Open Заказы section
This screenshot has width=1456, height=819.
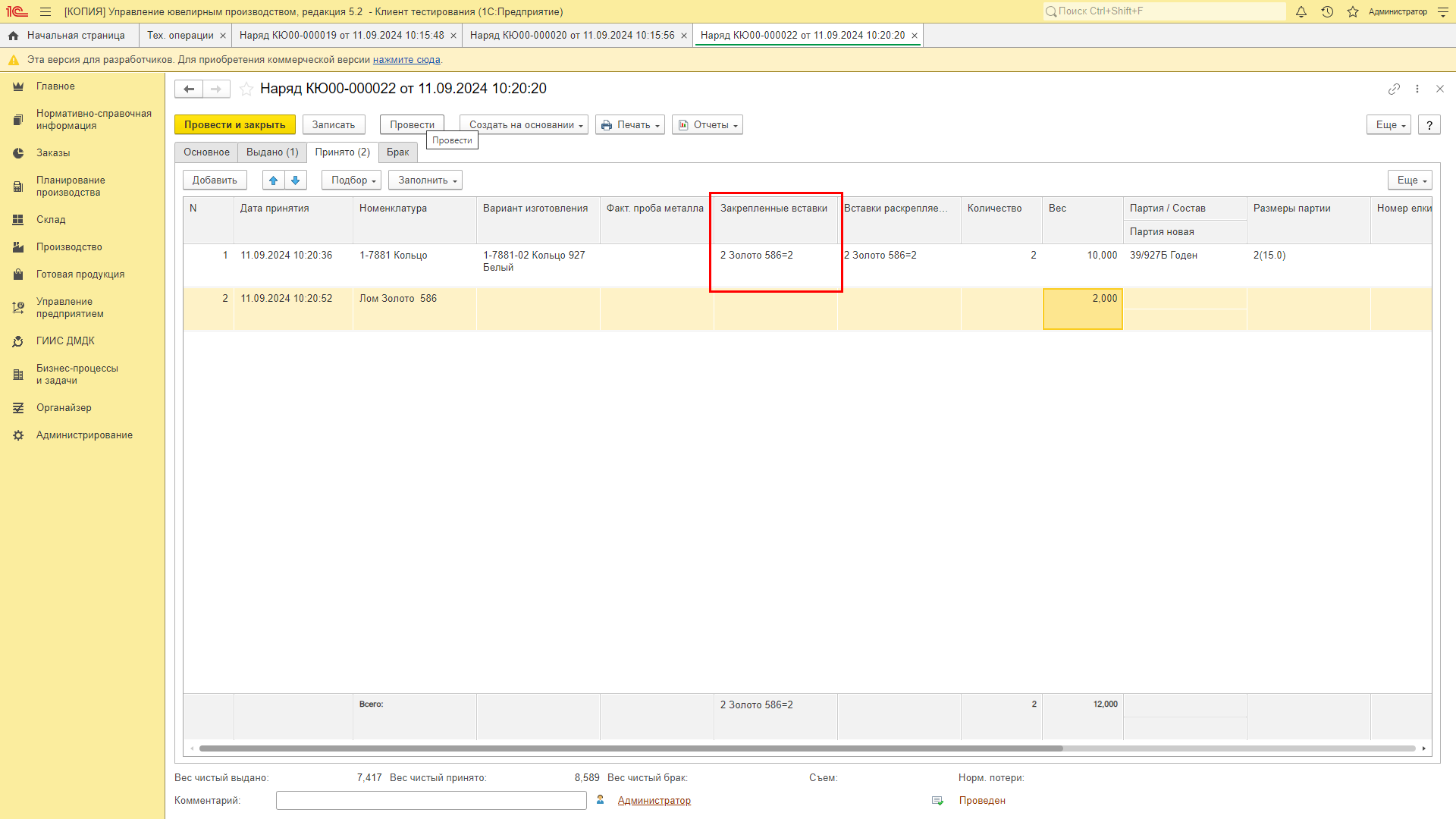point(53,153)
